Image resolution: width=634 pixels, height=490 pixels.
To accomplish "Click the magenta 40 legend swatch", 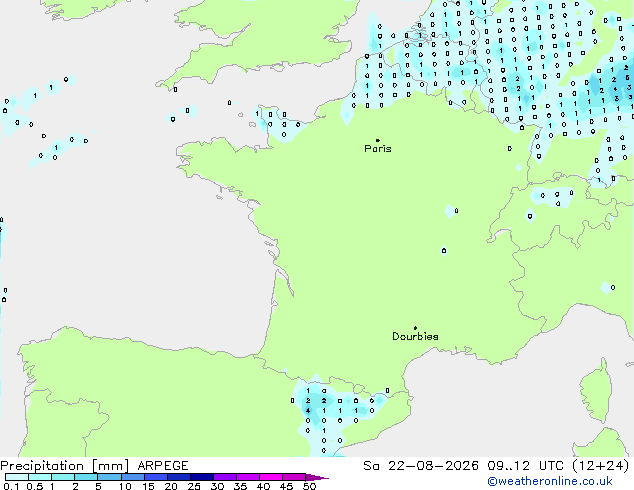I will pyautogui.click(x=271, y=477).
